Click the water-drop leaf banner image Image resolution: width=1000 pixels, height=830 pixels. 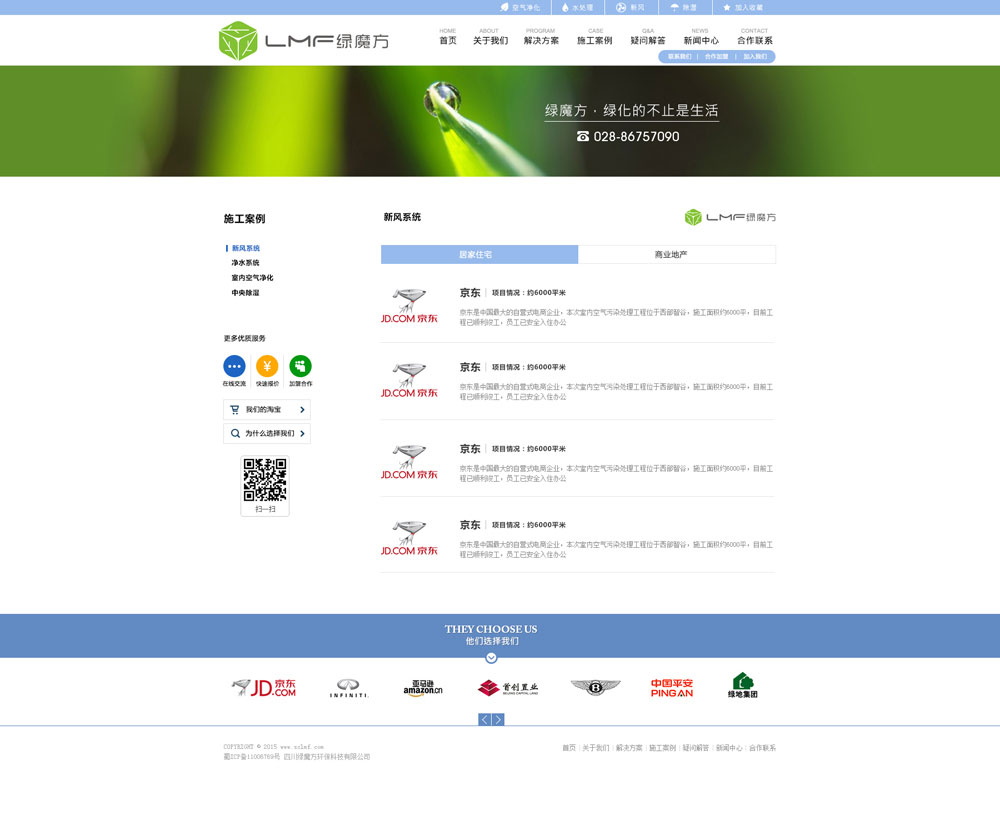point(500,121)
